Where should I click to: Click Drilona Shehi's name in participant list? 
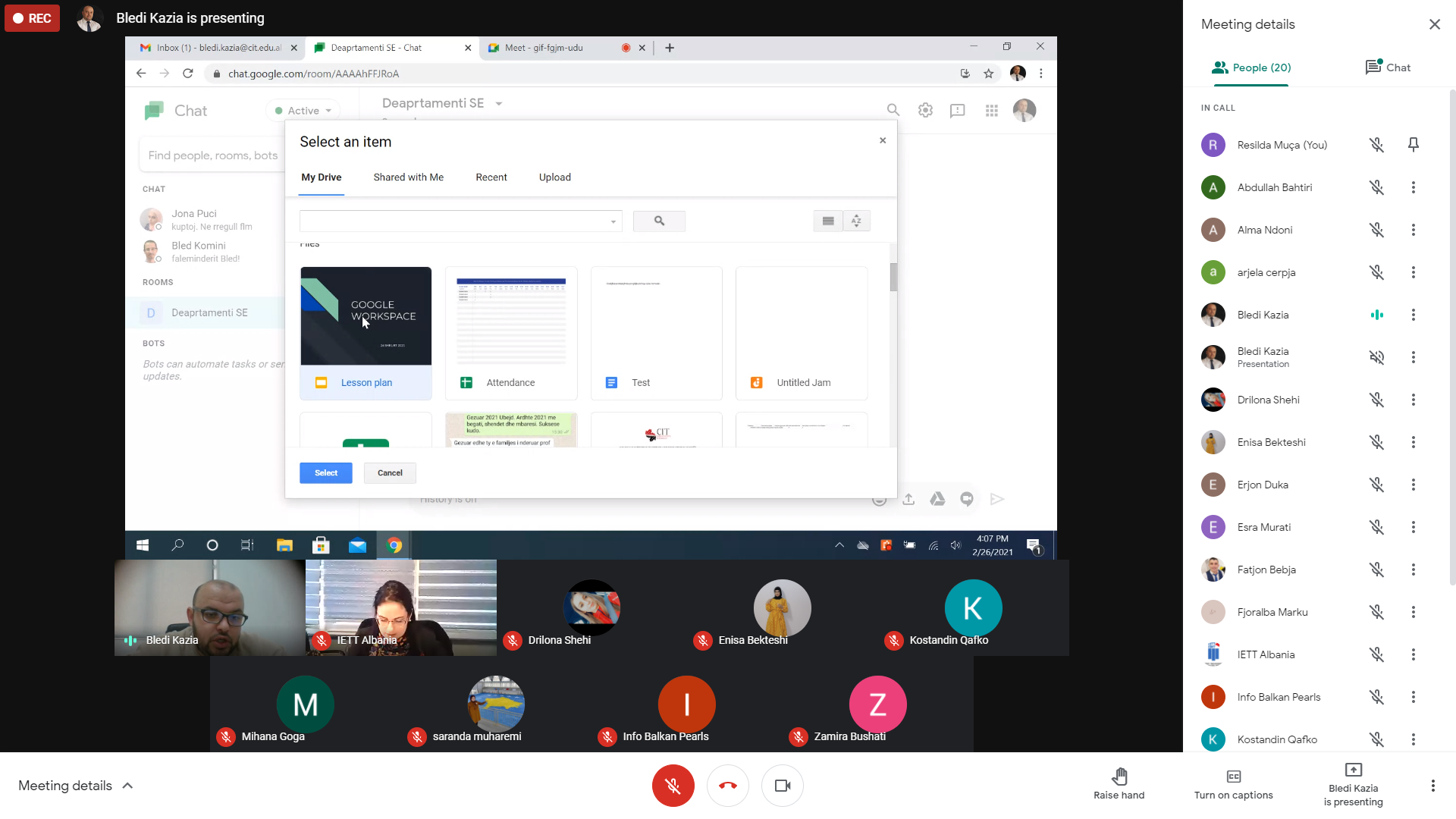point(1268,400)
